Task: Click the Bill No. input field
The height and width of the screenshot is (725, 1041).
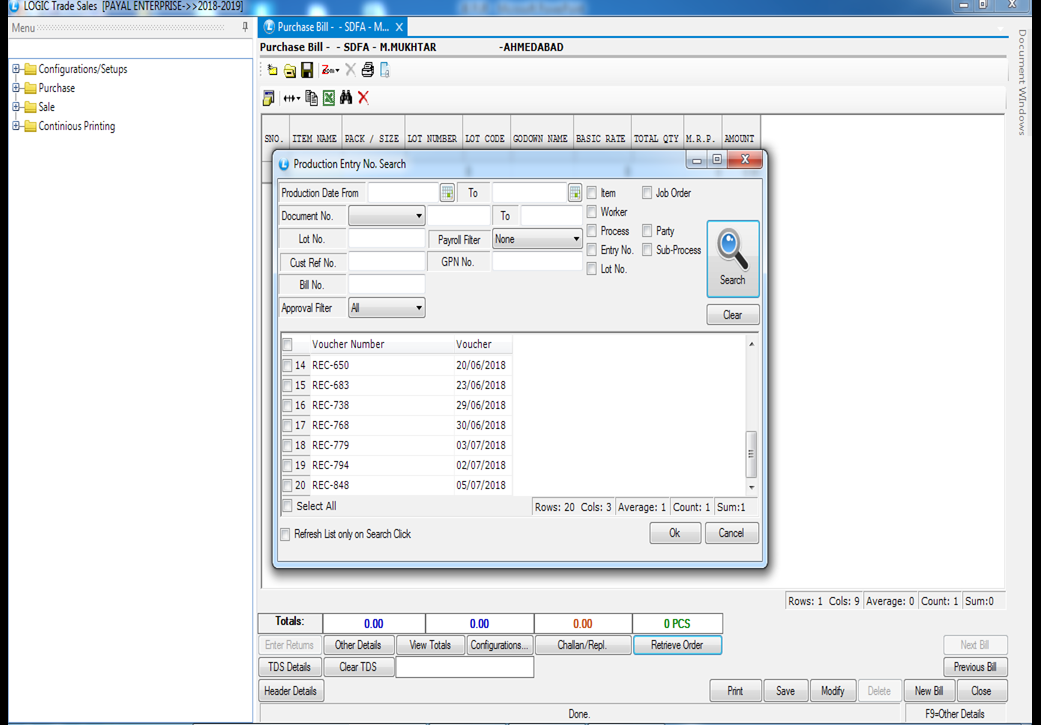Action: tap(386, 285)
